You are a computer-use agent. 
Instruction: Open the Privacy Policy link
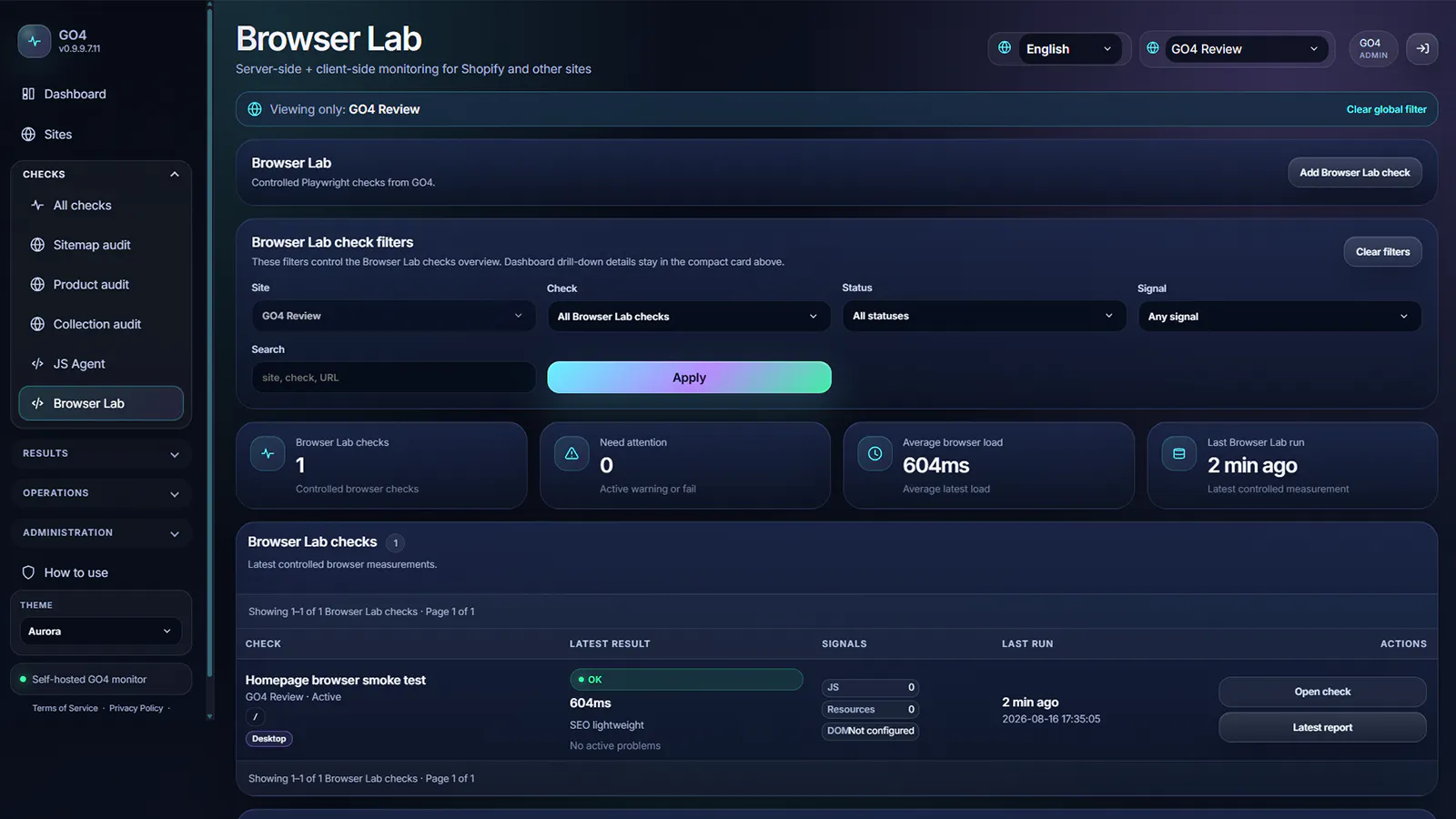(136, 708)
